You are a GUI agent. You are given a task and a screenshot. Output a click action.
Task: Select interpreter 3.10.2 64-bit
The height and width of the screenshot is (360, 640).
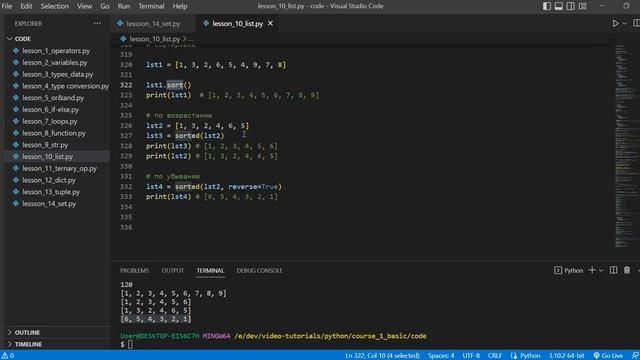(x=566, y=356)
